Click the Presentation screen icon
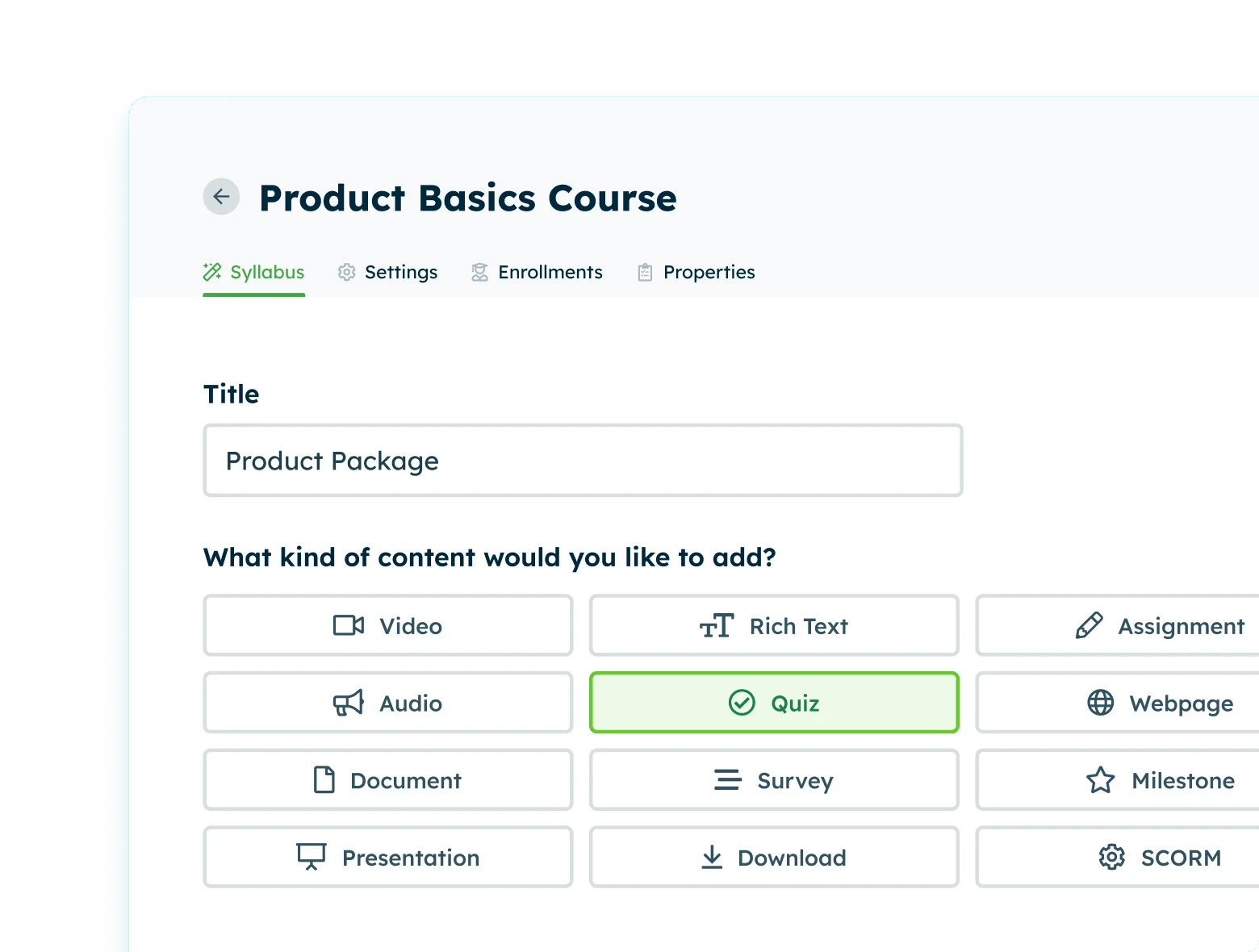 (312, 857)
